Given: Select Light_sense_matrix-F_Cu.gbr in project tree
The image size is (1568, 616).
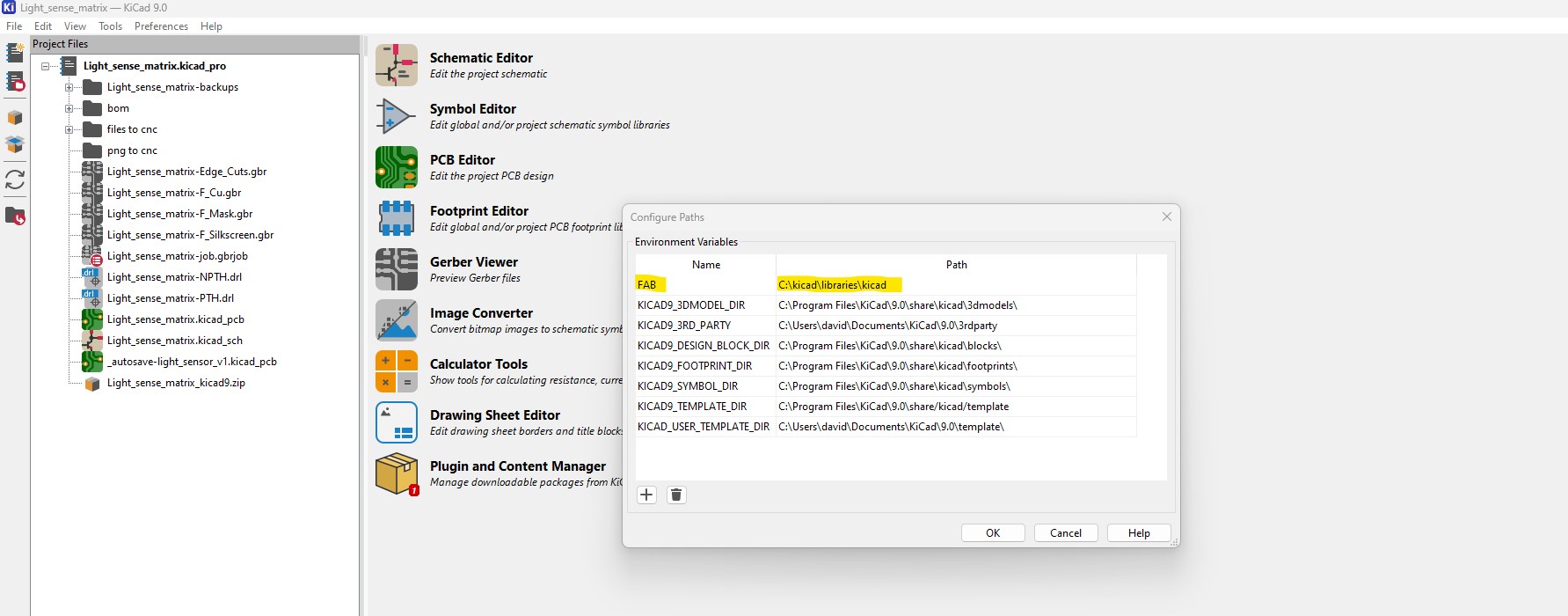Looking at the screenshot, I should point(174,193).
